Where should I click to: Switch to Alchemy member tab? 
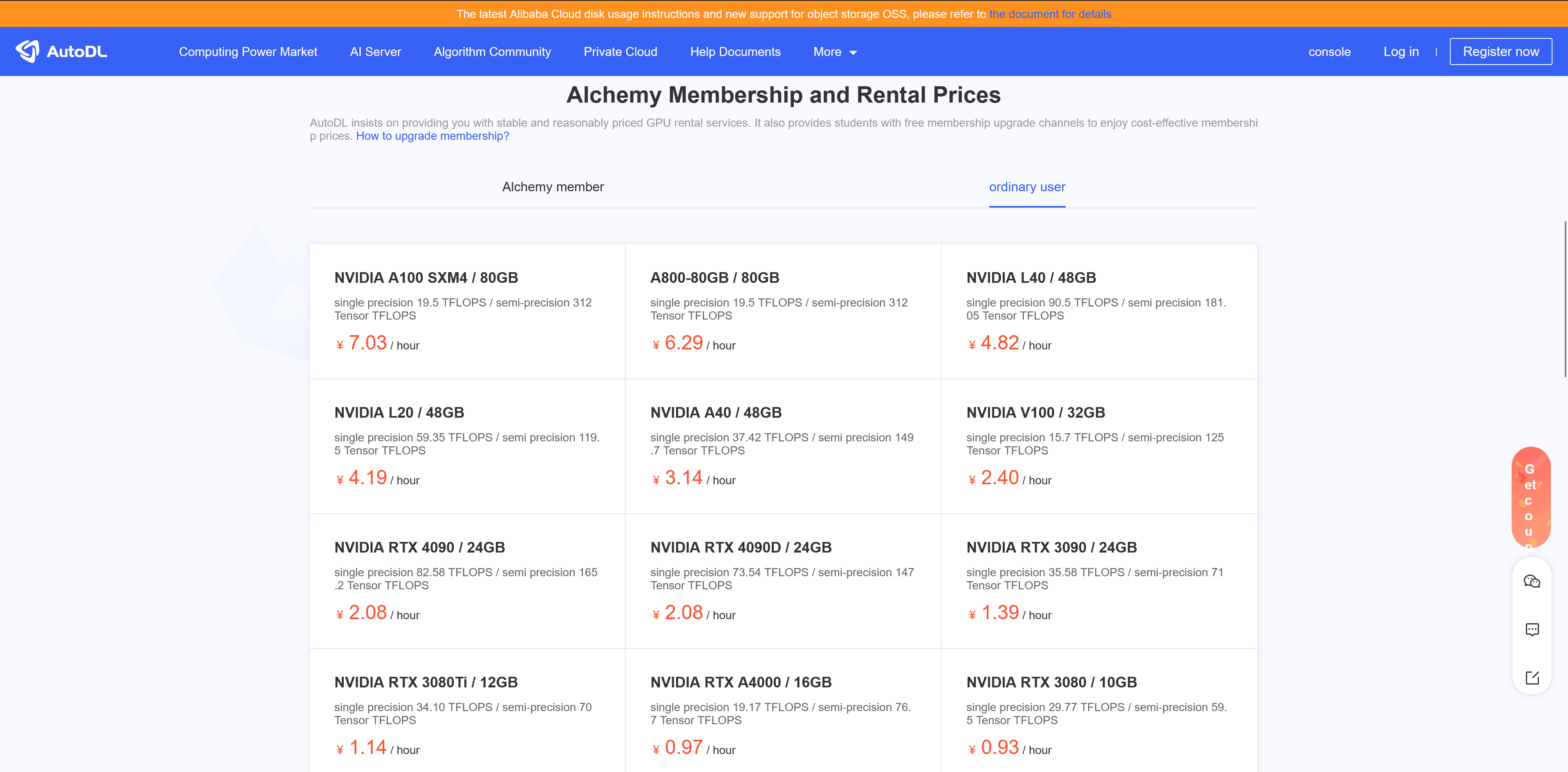tap(553, 187)
